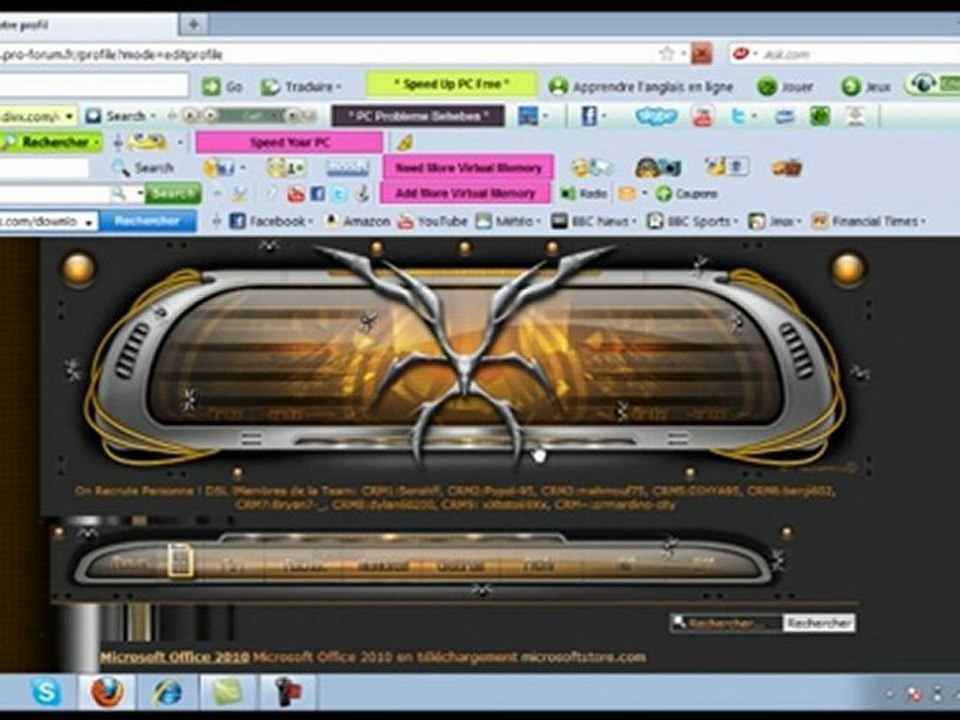Expand the dountlo search field dropdown
The width and height of the screenshot is (960, 720).
pyautogui.click(x=89, y=222)
